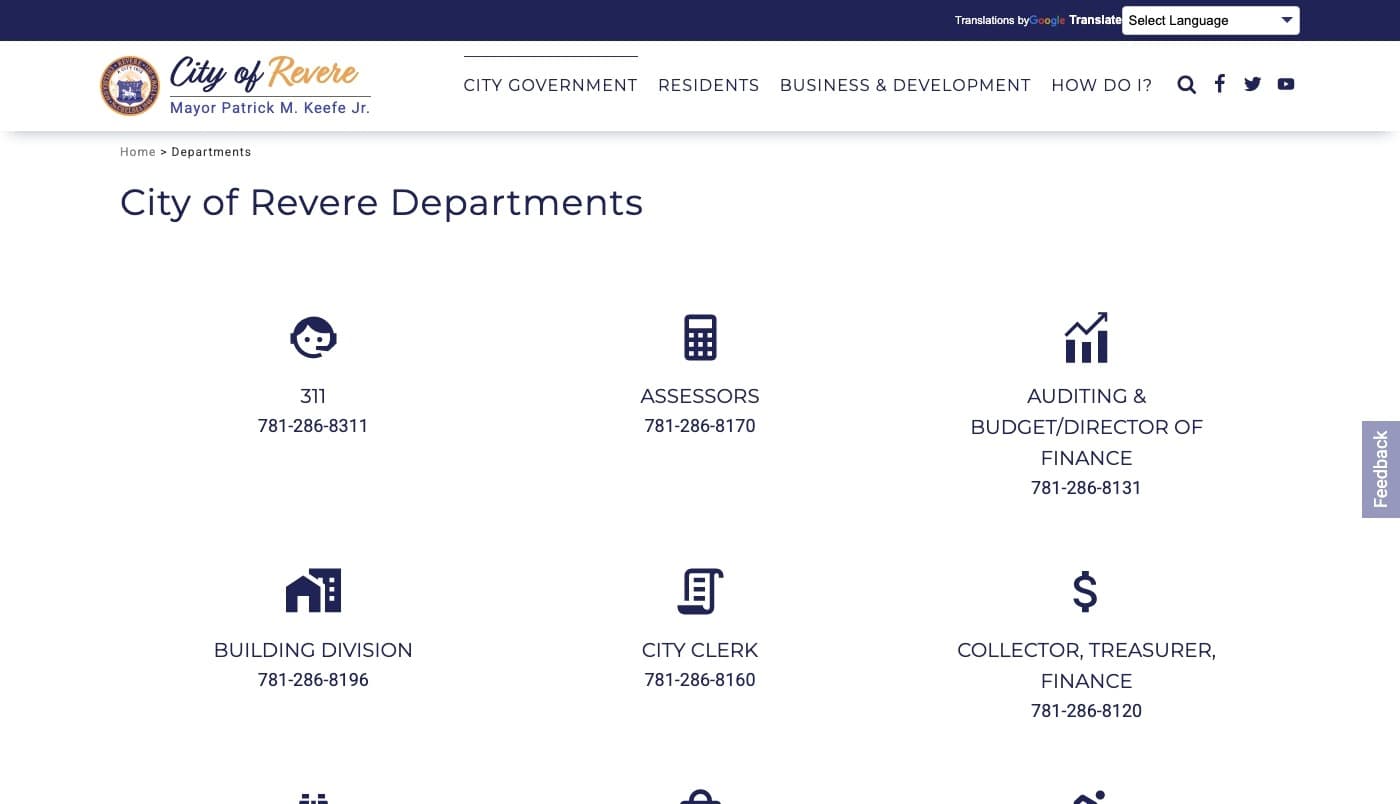This screenshot has height=804, width=1400.
Task: Open the Select Language dropdown
Action: [1210, 21]
